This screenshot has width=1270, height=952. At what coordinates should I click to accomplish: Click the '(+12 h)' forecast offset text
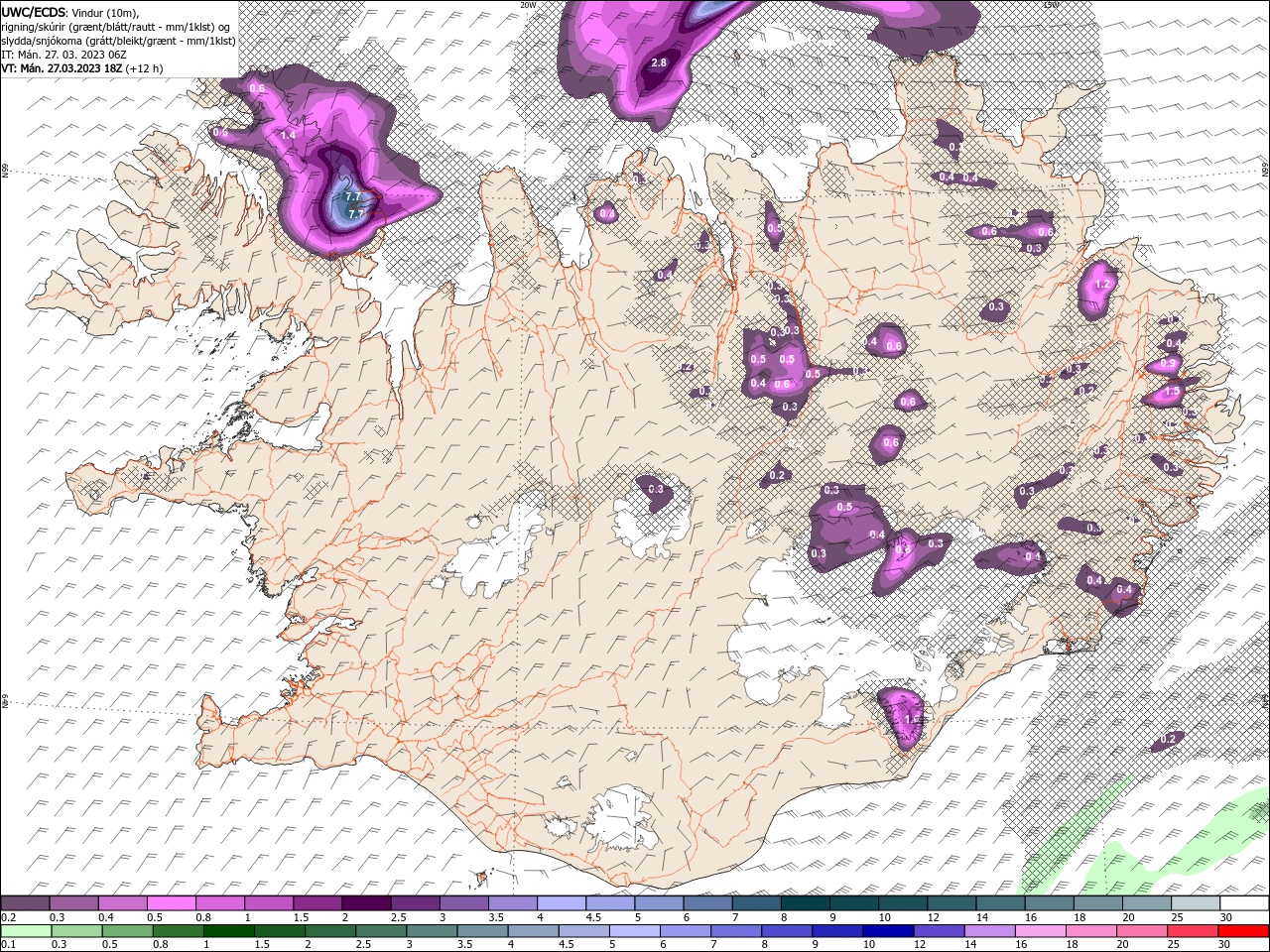(145, 68)
